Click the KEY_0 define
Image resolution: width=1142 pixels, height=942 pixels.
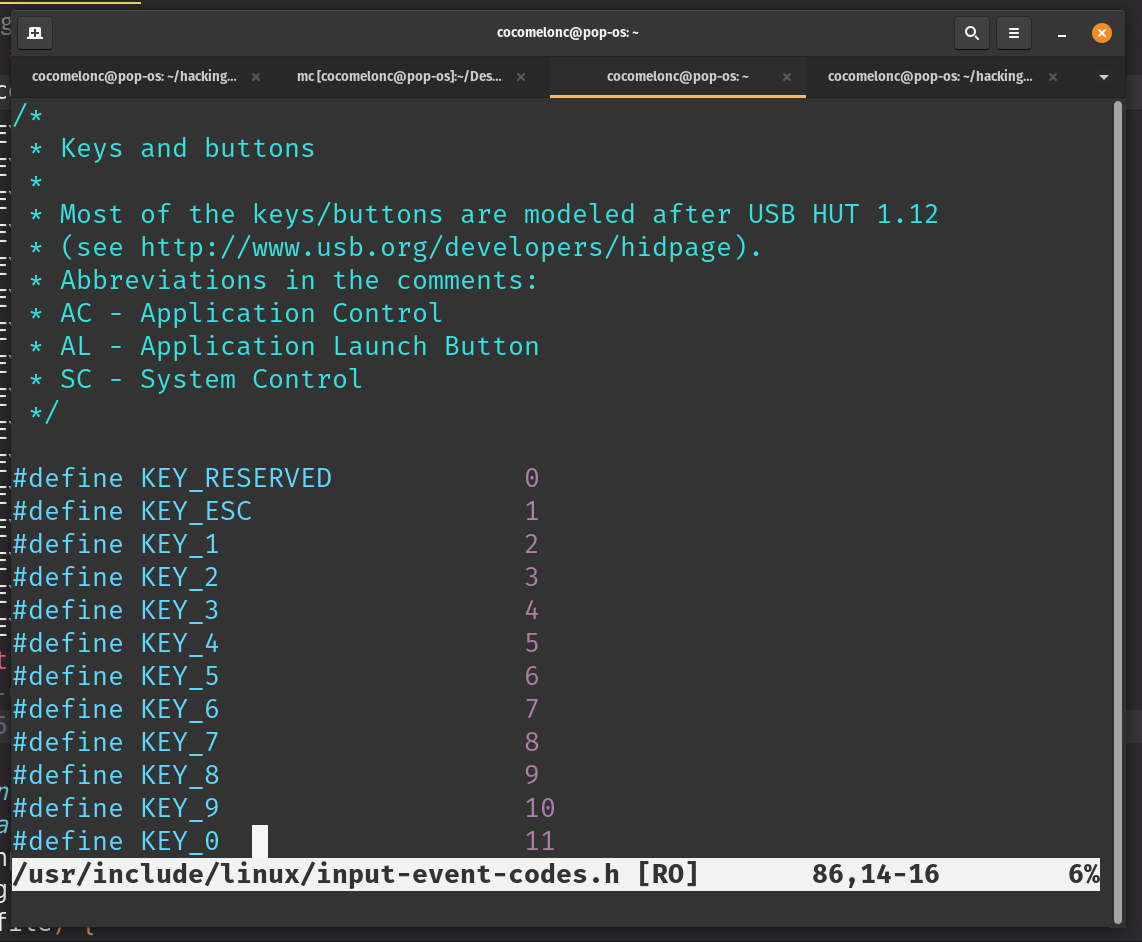[x=116, y=841]
